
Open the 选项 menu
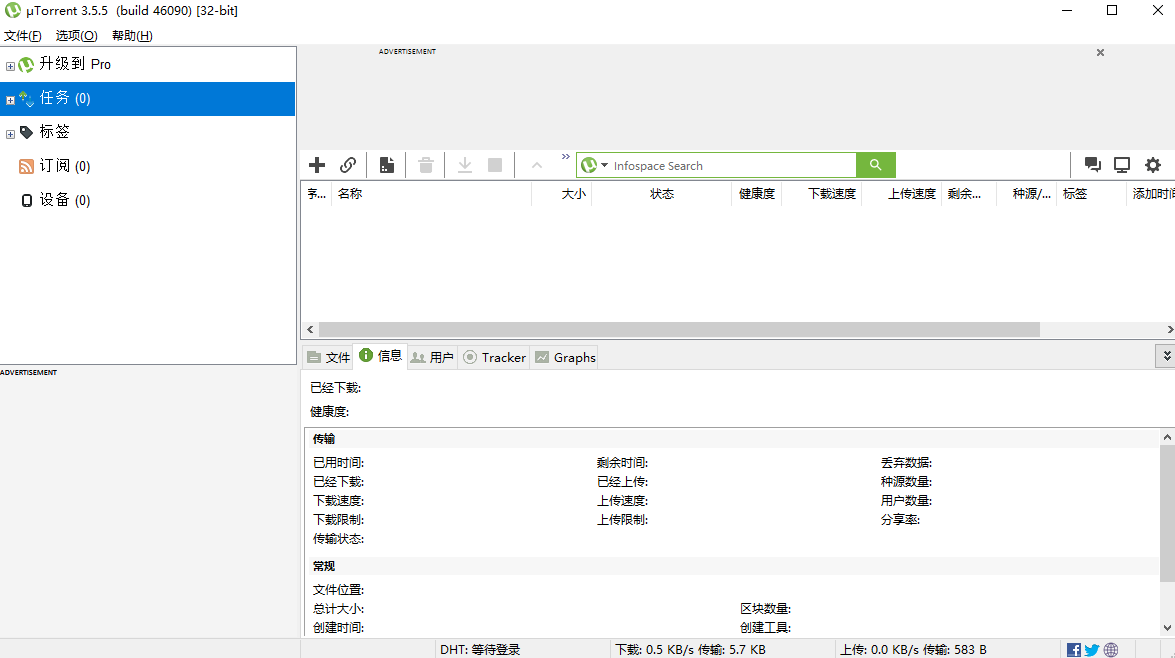point(76,34)
